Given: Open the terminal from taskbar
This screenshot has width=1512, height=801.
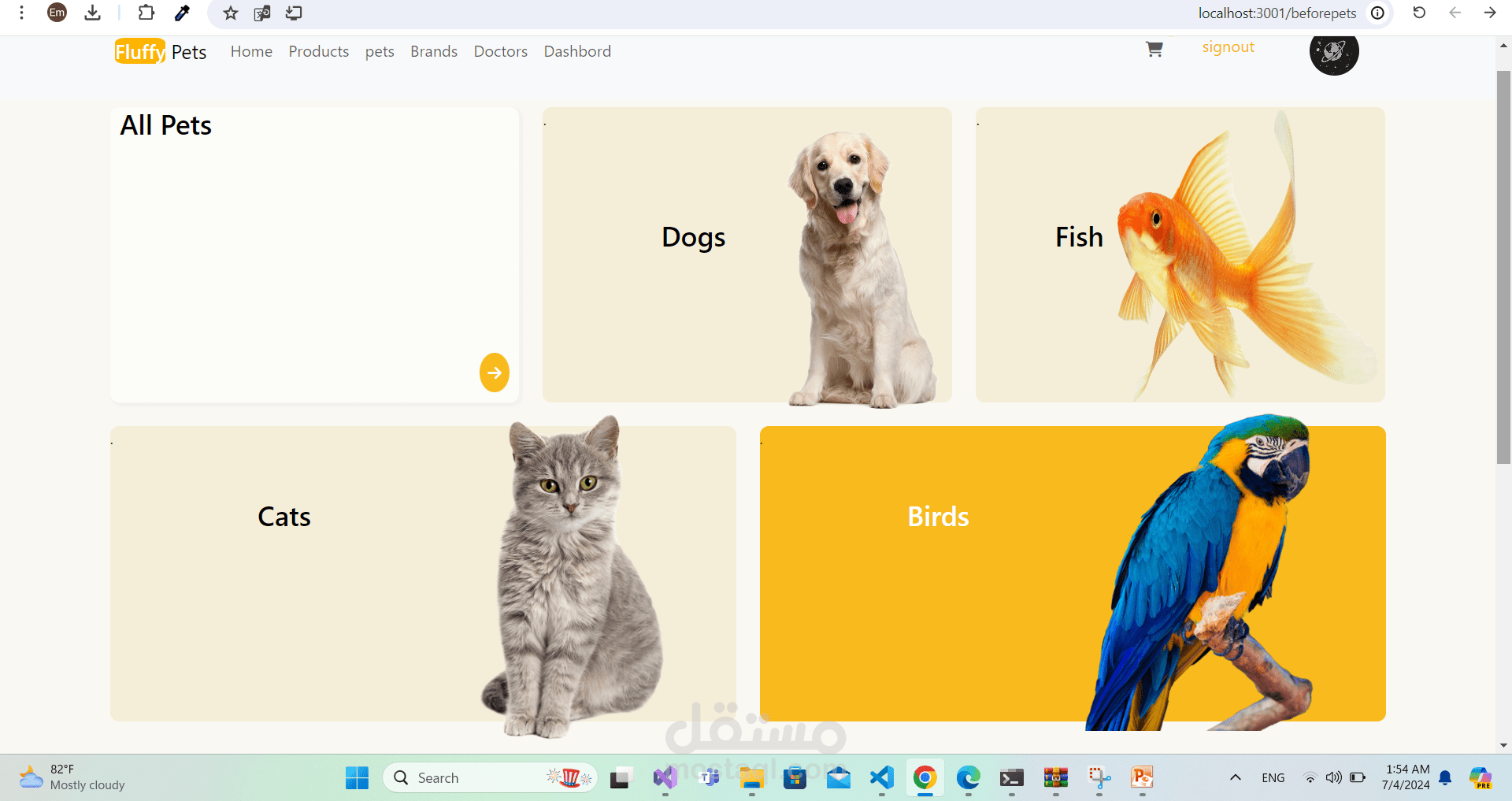Looking at the screenshot, I should tap(1012, 778).
